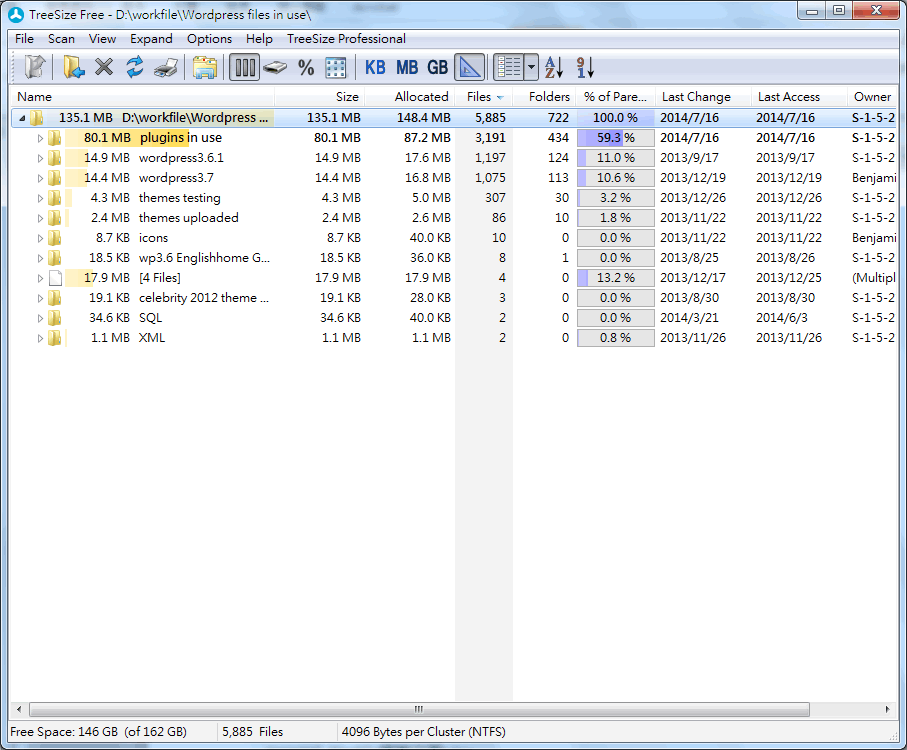Select the celebrity 2012 theme folder
The image size is (907, 750).
tap(454, 298)
